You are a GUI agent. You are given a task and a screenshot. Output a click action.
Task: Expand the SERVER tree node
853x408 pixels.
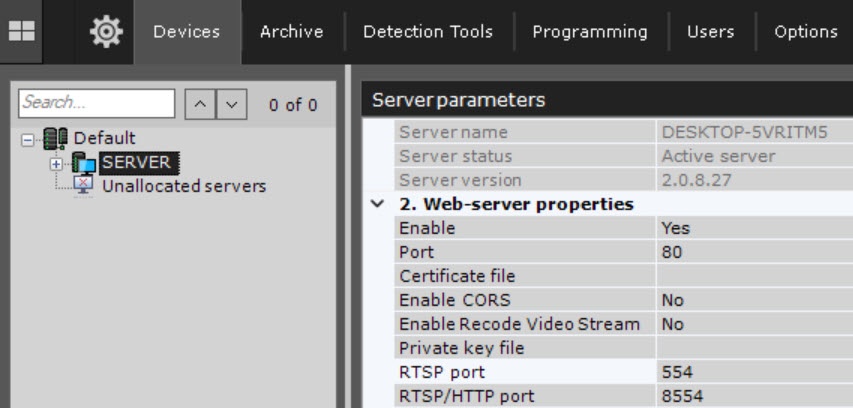[x=56, y=163]
